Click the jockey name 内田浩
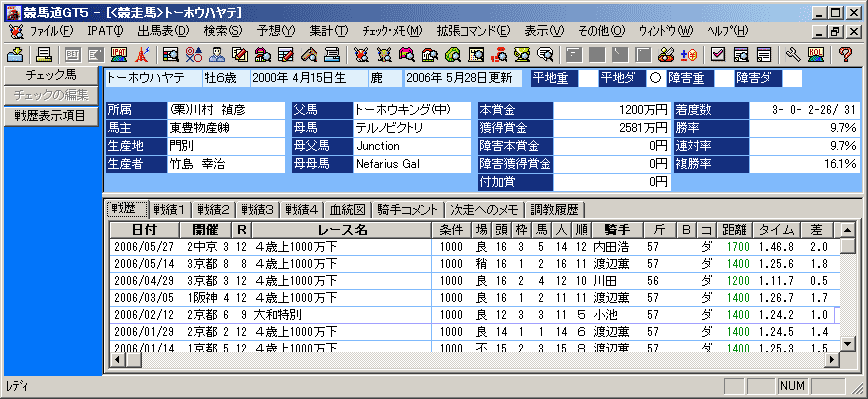868x399 pixels. pos(612,247)
